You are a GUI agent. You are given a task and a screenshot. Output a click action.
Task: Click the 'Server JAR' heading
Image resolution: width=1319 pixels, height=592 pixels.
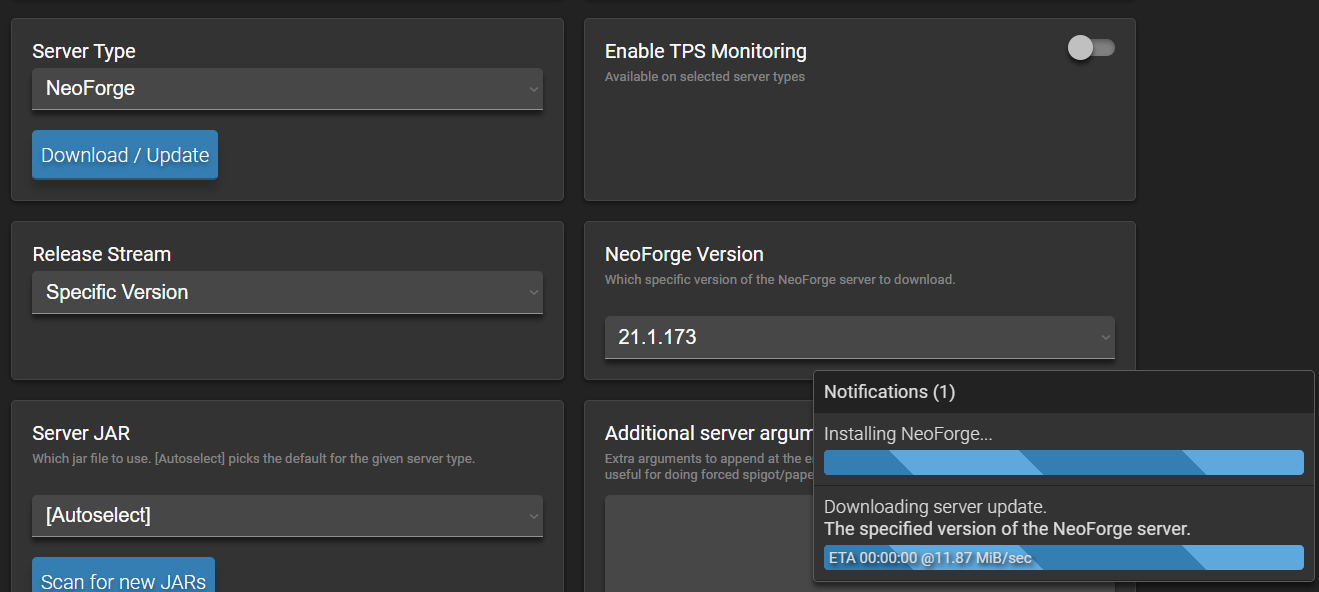(81, 433)
